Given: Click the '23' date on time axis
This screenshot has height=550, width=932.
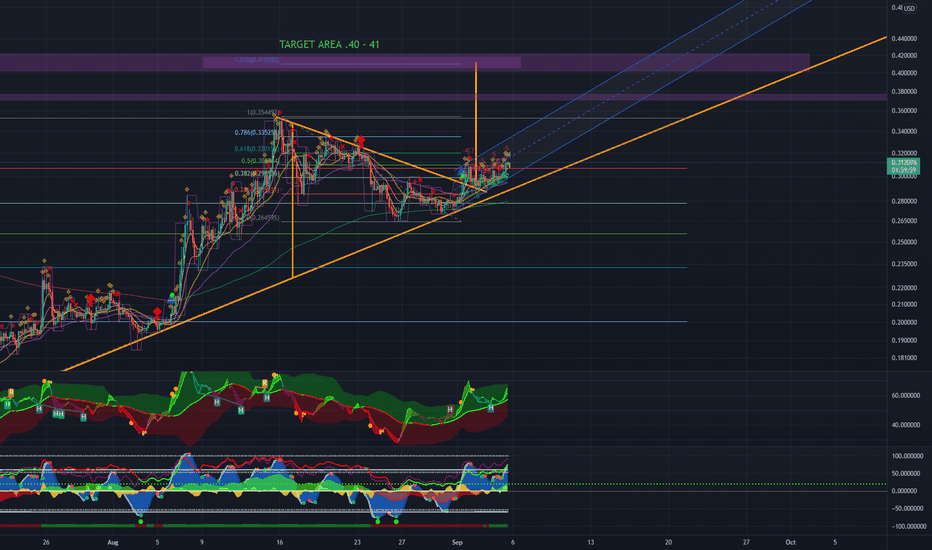Looking at the screenshot, I should coord(357,542).
